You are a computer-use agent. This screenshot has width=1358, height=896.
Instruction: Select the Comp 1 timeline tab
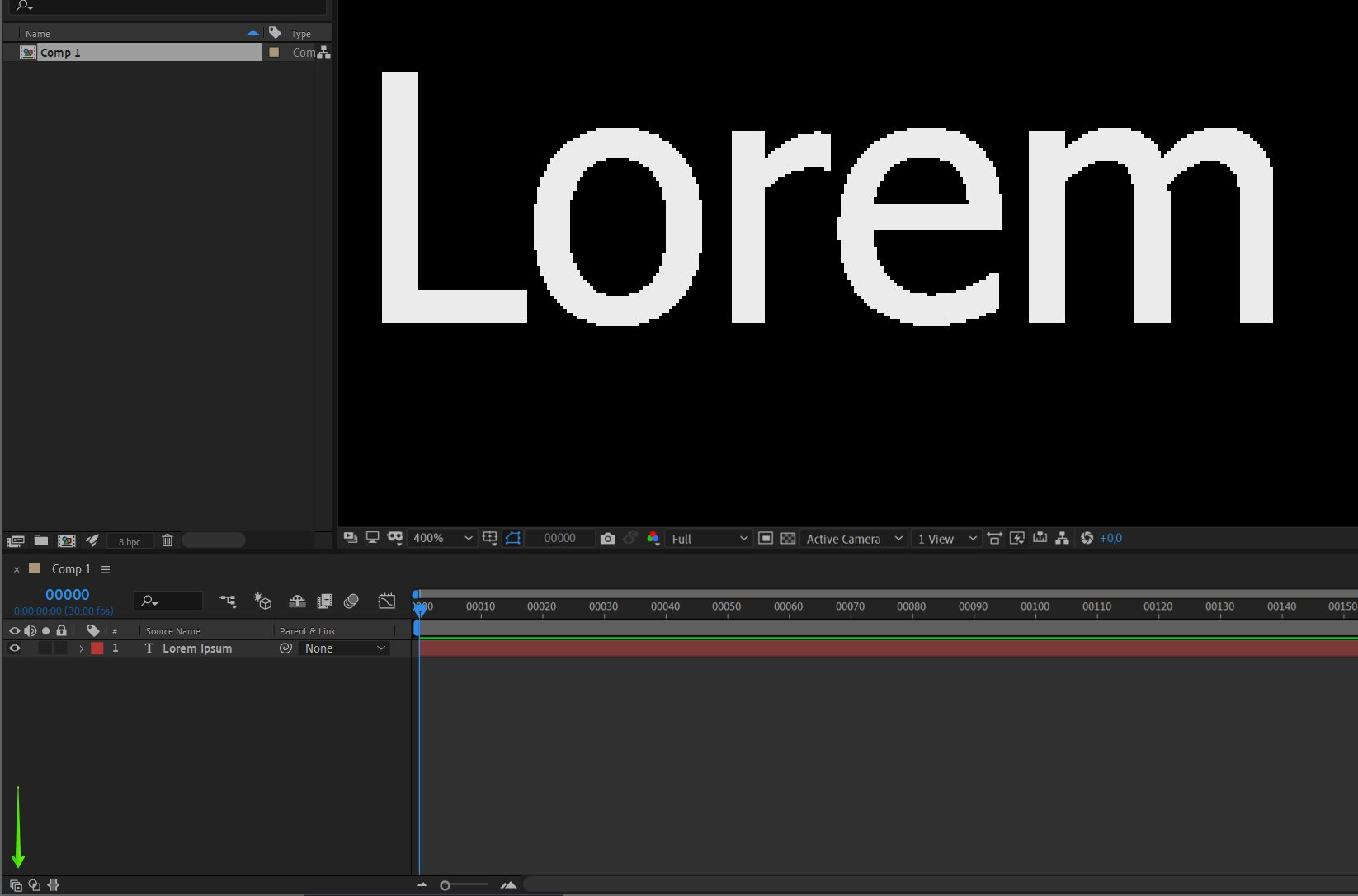[71, 568]
